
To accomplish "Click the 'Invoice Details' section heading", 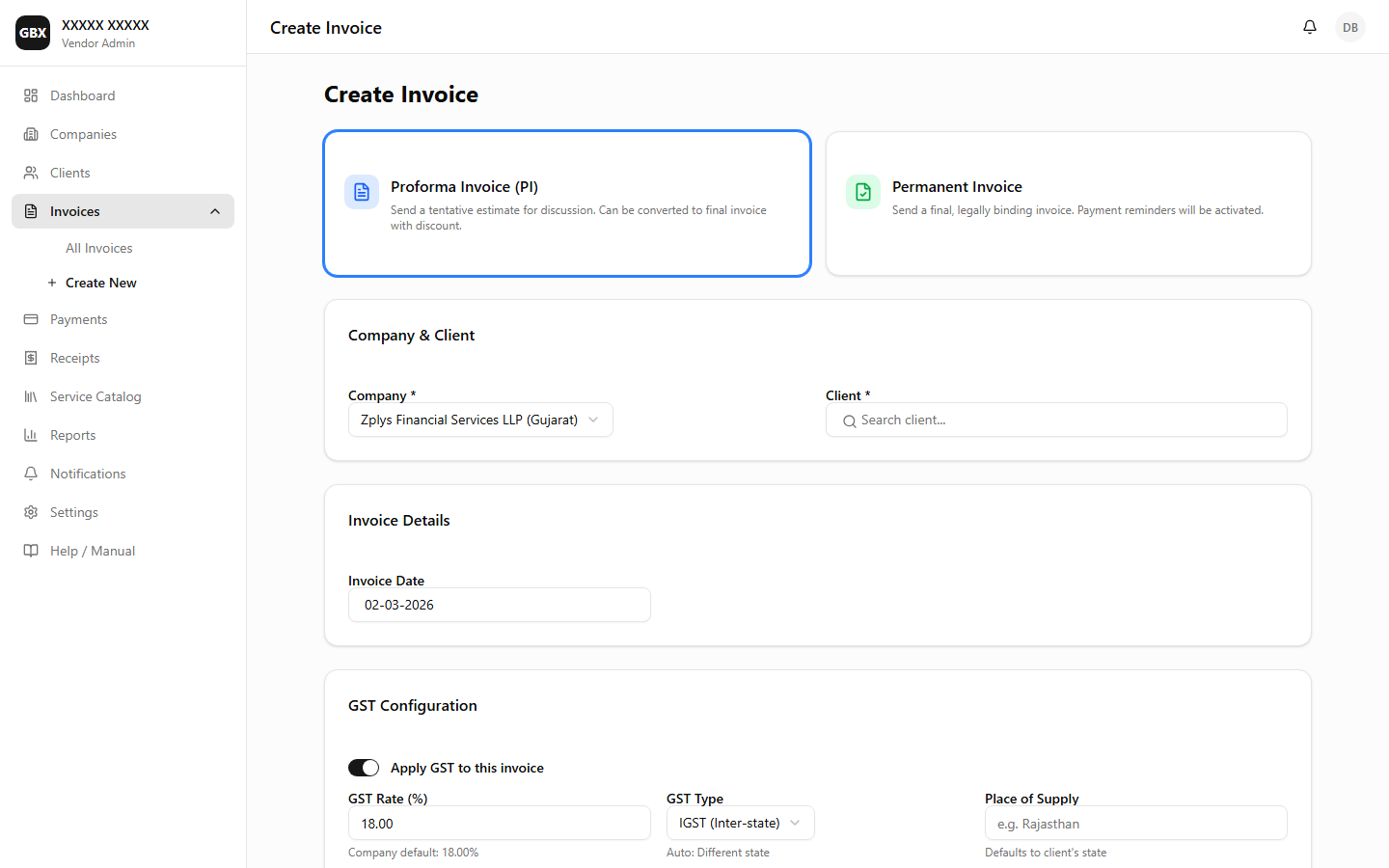I will (x=399, y=520).
